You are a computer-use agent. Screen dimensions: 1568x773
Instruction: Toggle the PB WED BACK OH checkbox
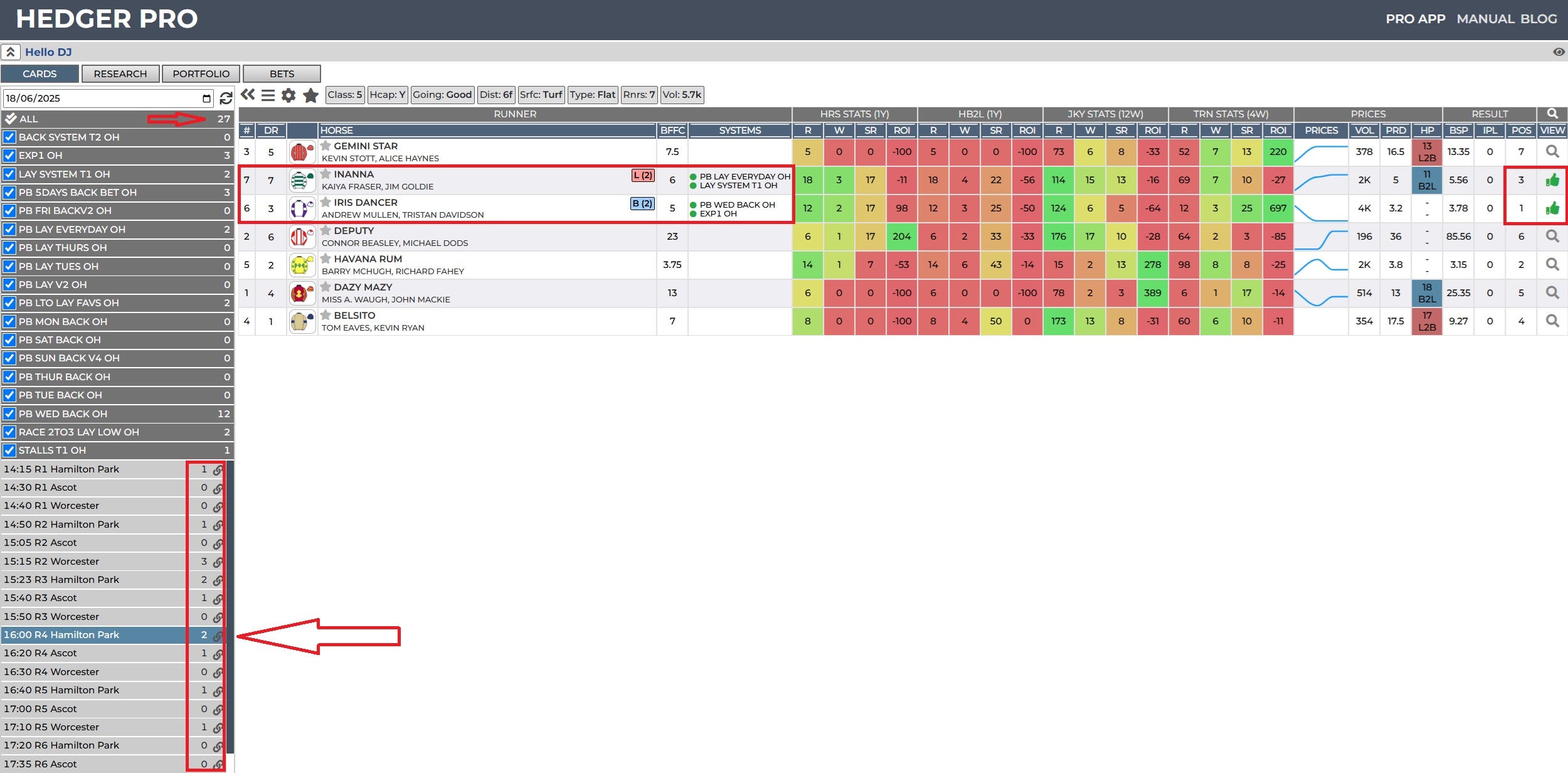(x=9, y=414)
